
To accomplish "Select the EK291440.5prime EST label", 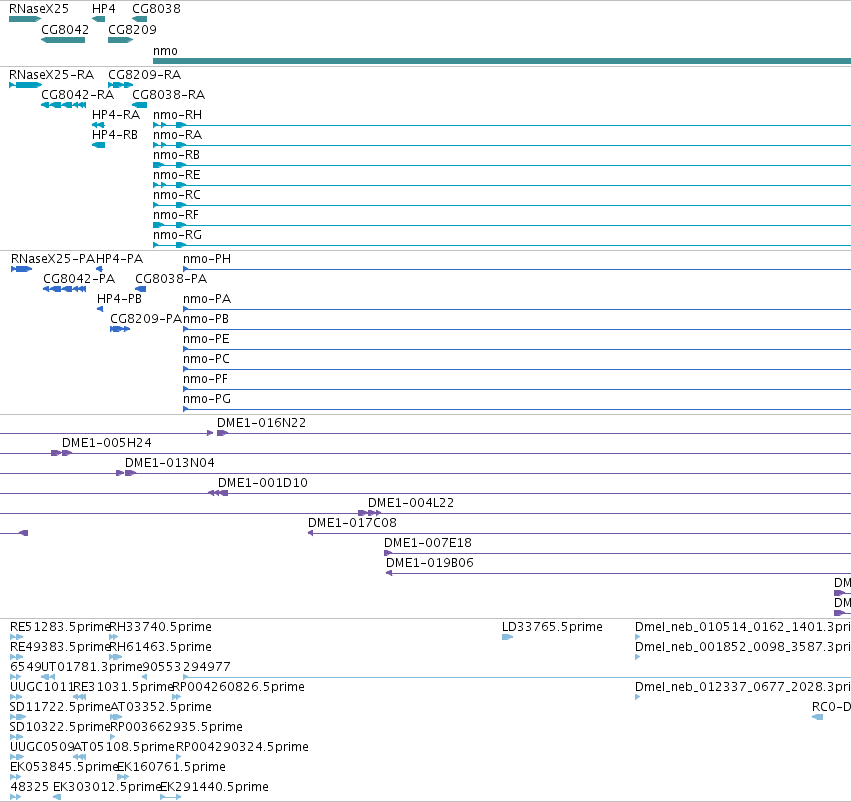I will (214, 787).
